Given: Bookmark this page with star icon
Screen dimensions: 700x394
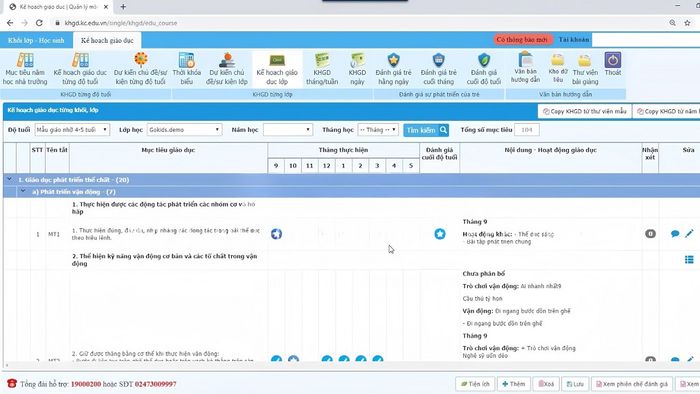Looking at the screenshot, I should tap(687, 23).
